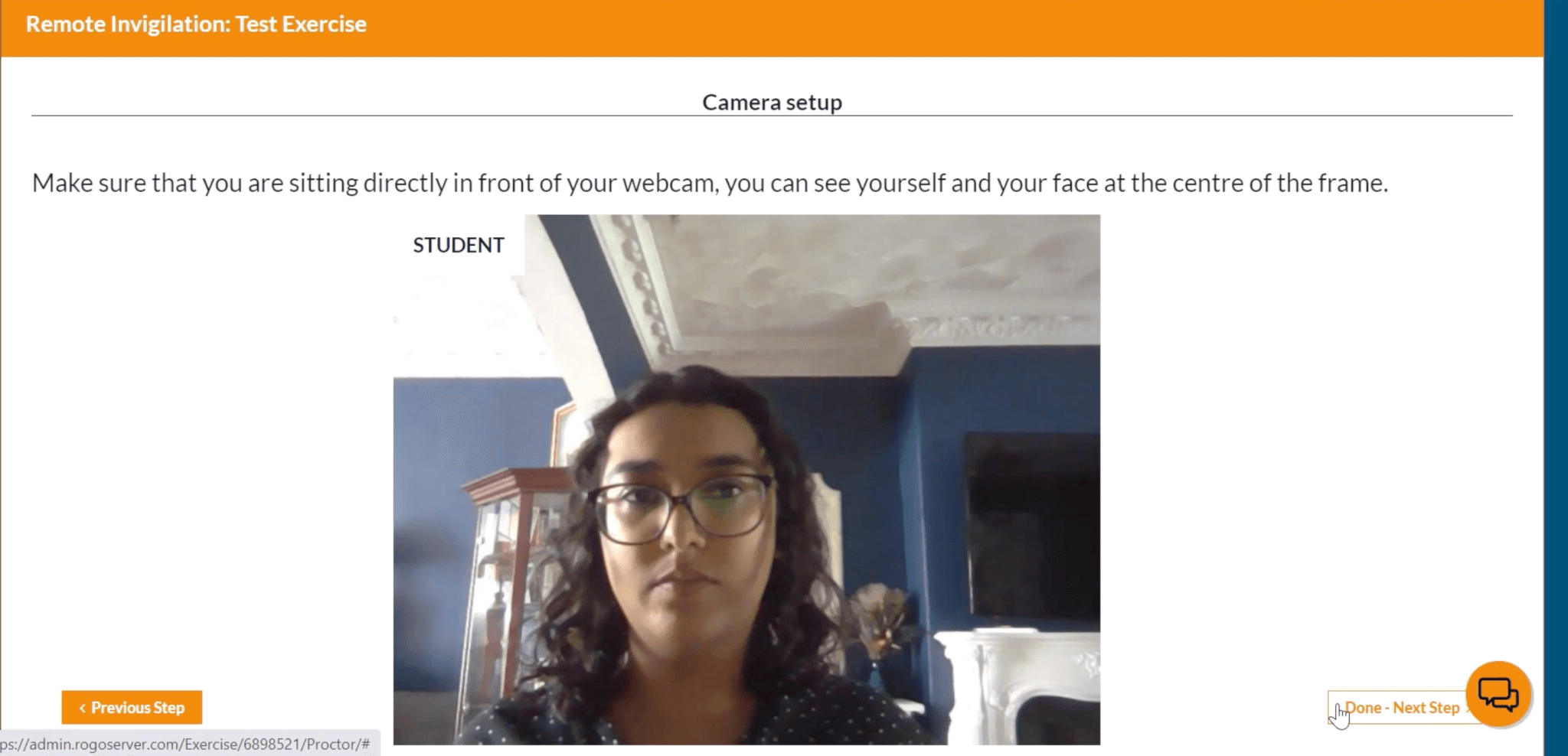The image size is (1568, 756).
Task: Click the black TV screen in webcam view
Action: (1031, 525)
